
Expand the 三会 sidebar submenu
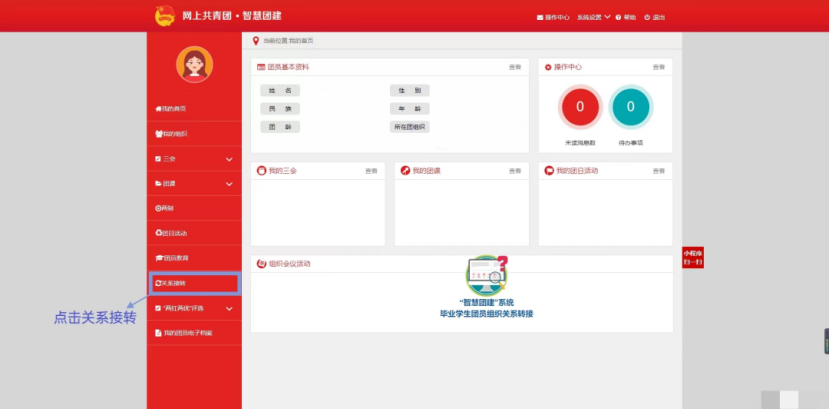pos(229,159)
